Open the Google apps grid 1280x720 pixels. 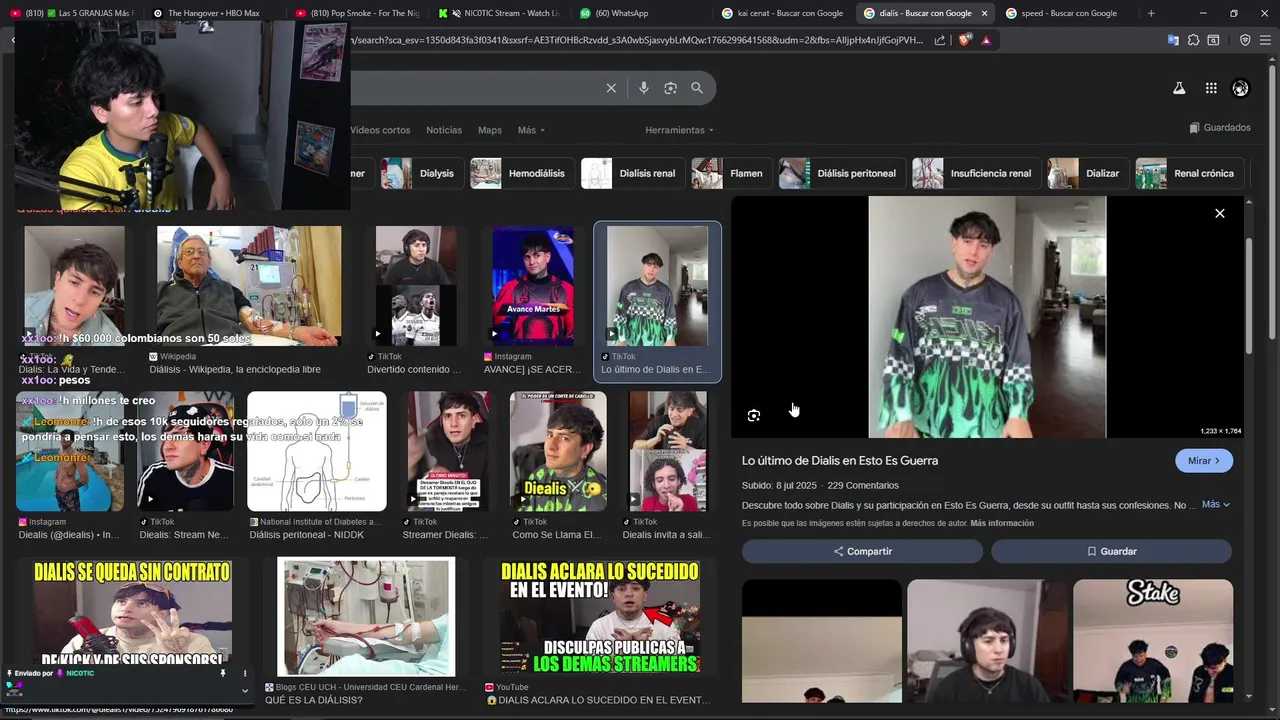(1211, 88)
